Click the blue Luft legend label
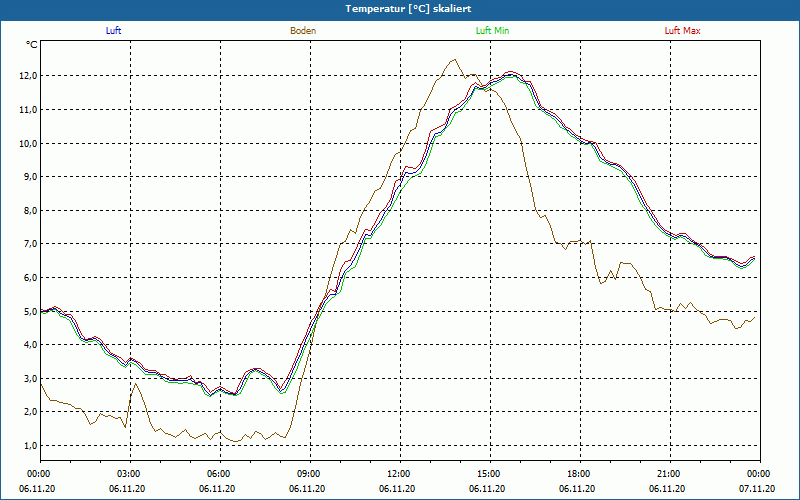The image size is (800, 500). [x=113, y=31]
